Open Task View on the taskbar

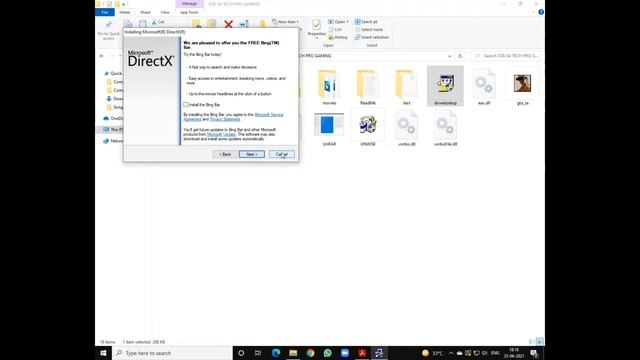[x=258, y=353]
